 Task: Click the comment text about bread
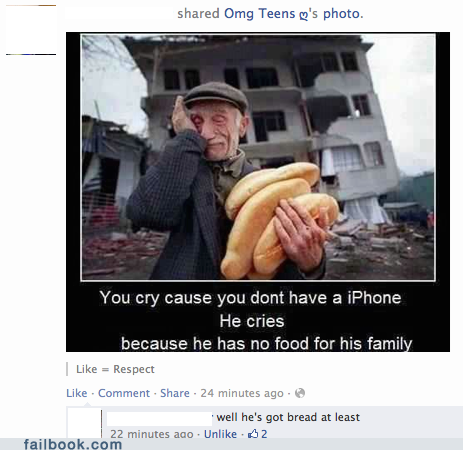tap(288, 417)
